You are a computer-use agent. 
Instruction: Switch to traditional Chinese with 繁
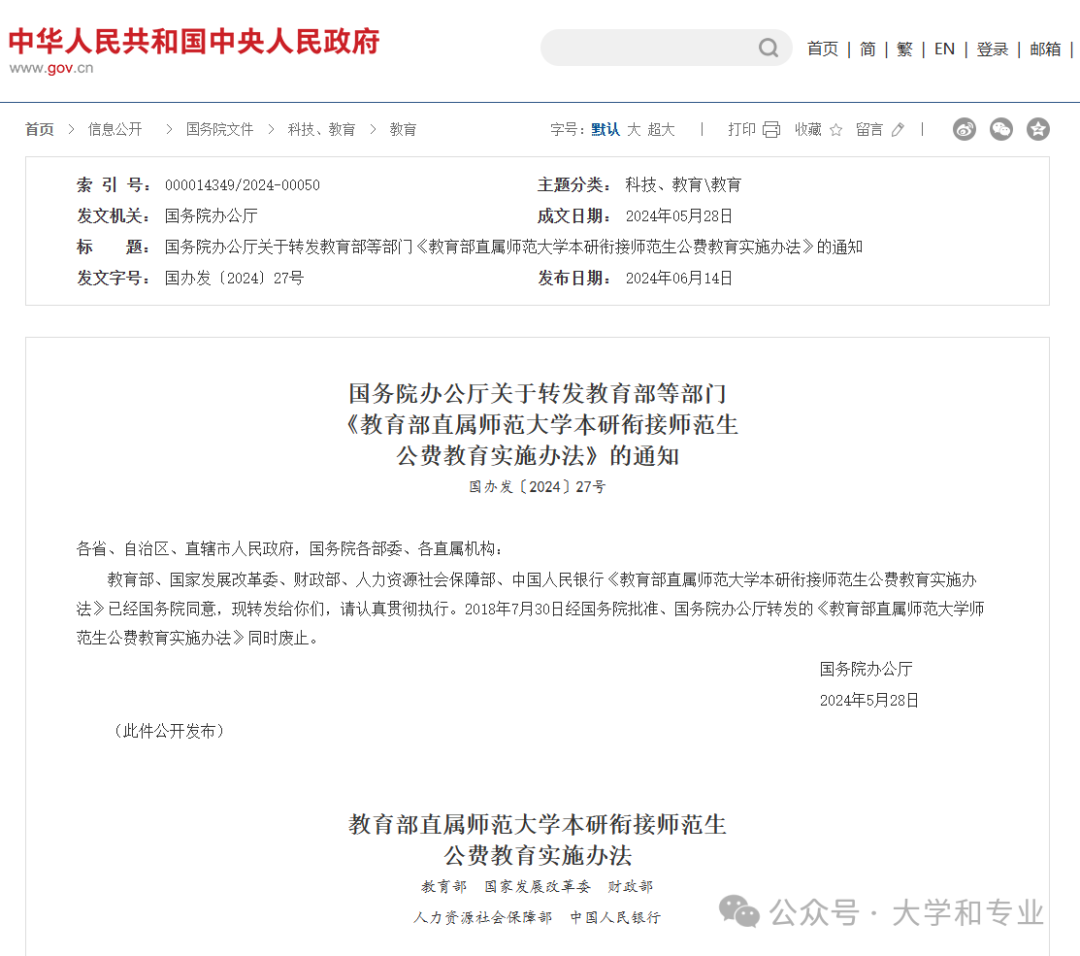(x=903, y=48)
